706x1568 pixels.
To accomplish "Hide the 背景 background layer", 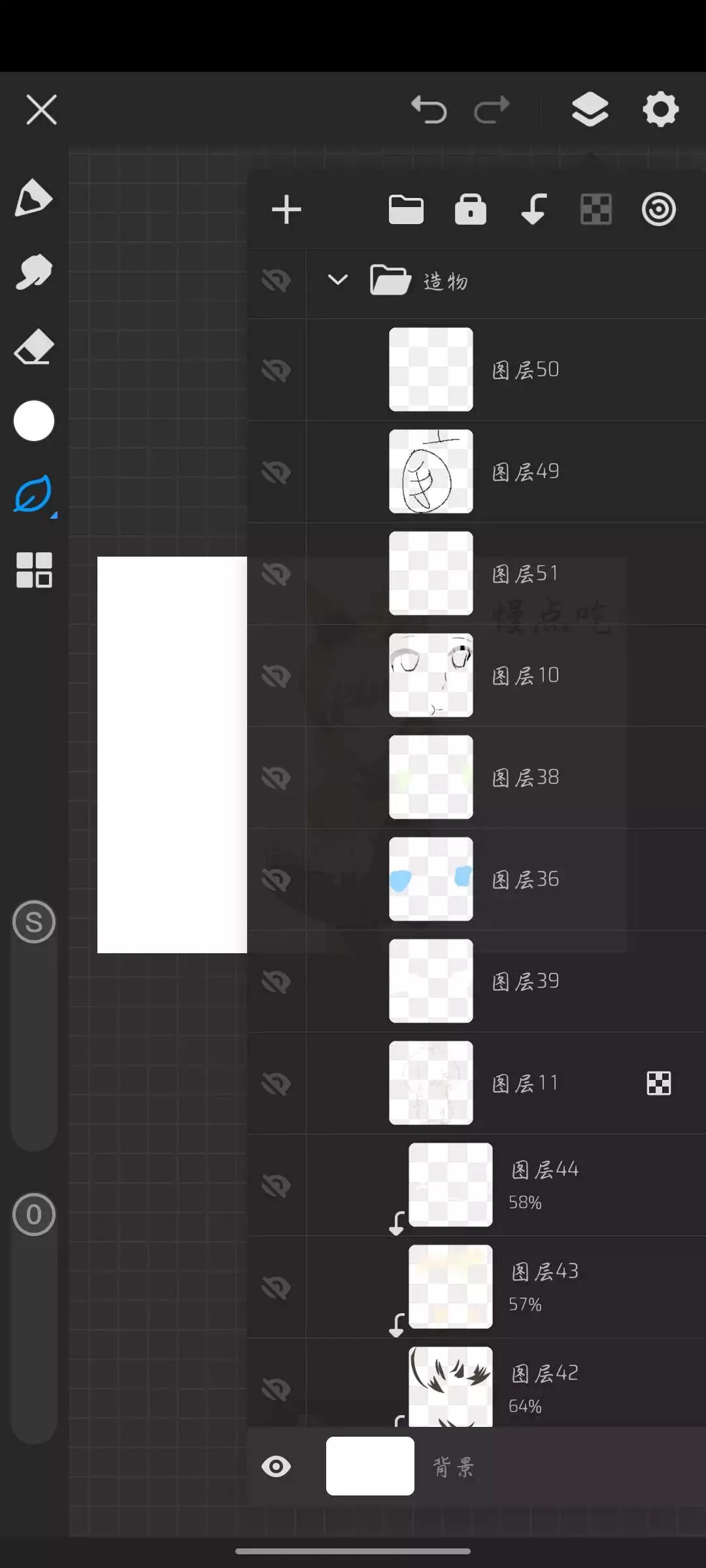I will click(x=276, y=1467).
